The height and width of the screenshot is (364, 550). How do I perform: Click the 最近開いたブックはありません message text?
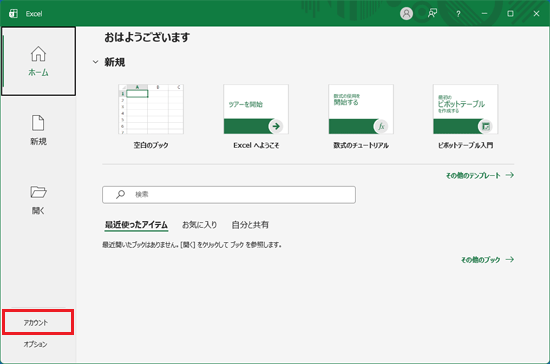coord(192,245)
